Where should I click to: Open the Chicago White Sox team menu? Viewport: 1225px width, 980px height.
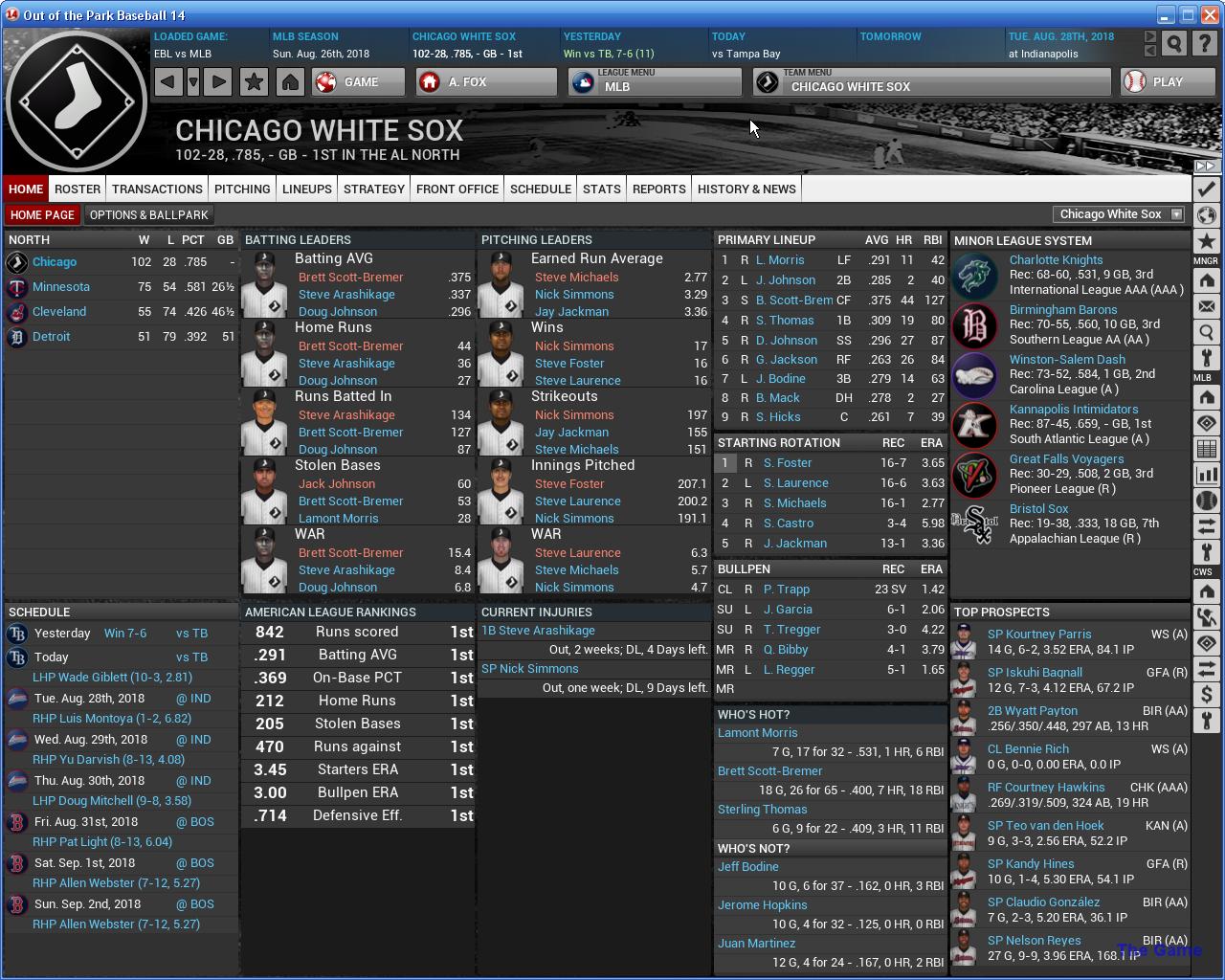tap(932, 82)
